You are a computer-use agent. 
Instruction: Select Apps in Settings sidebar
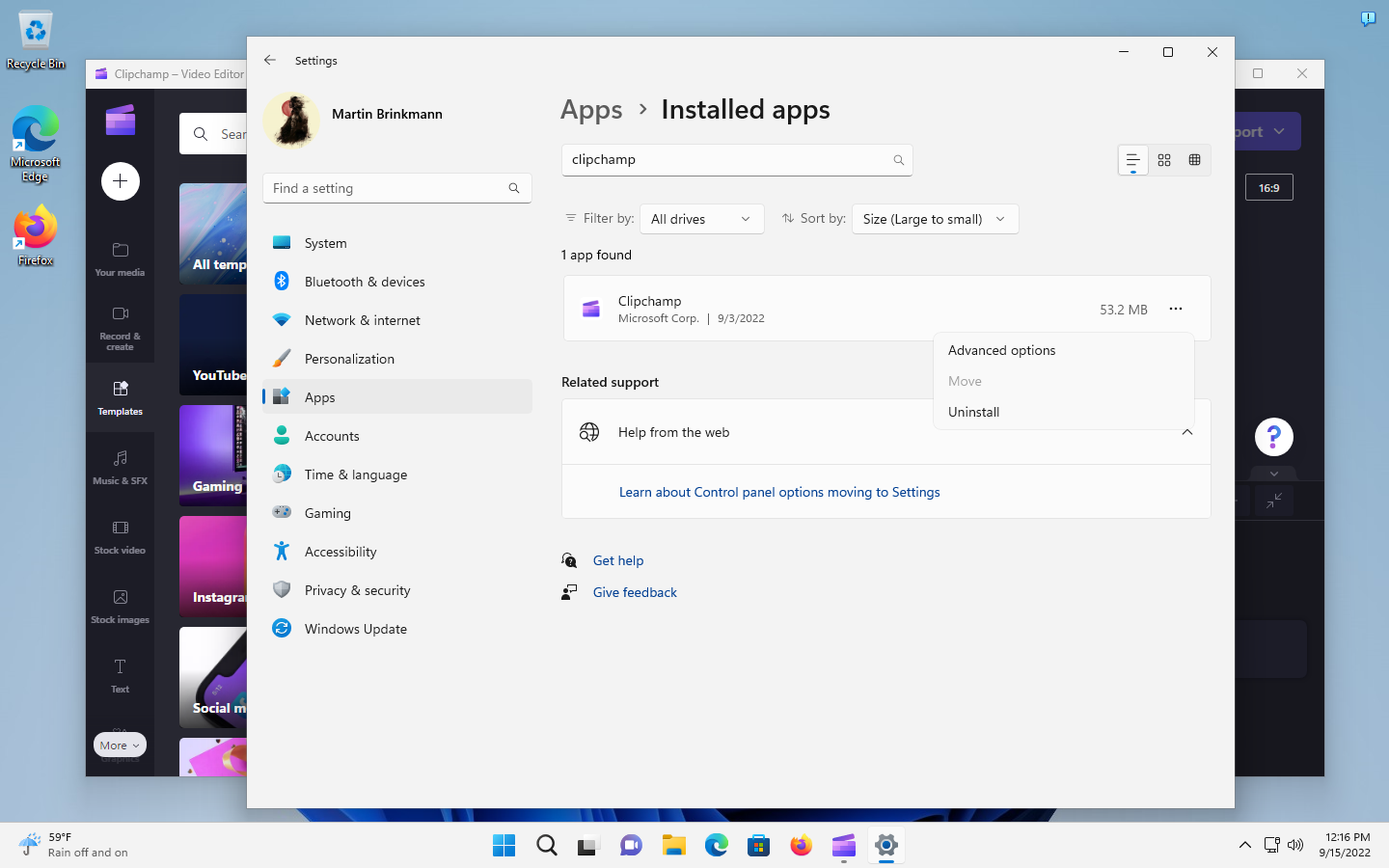(397, 397)
